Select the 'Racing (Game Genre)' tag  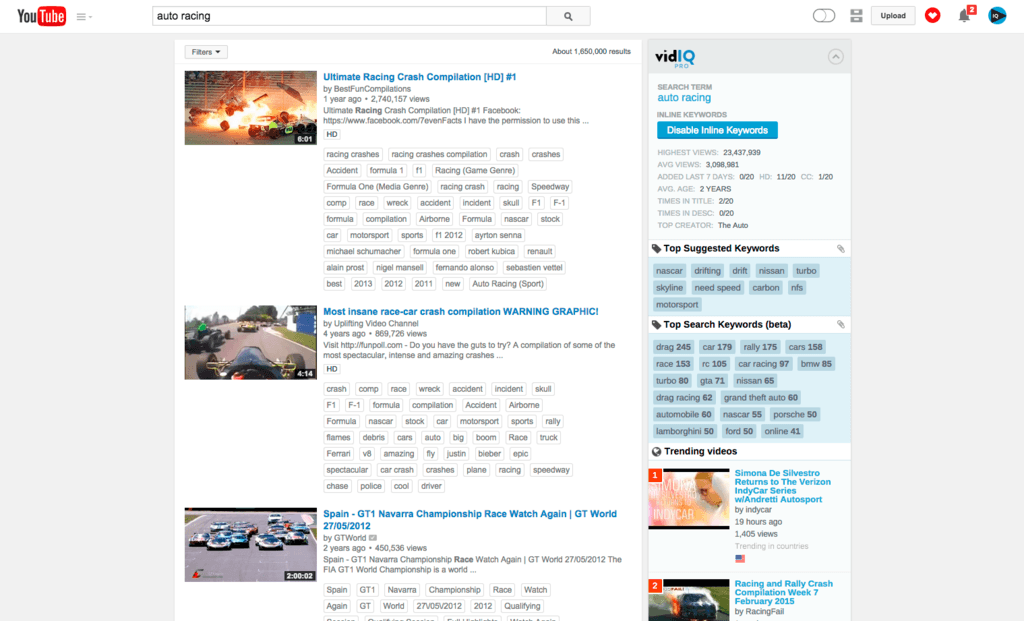475,170
